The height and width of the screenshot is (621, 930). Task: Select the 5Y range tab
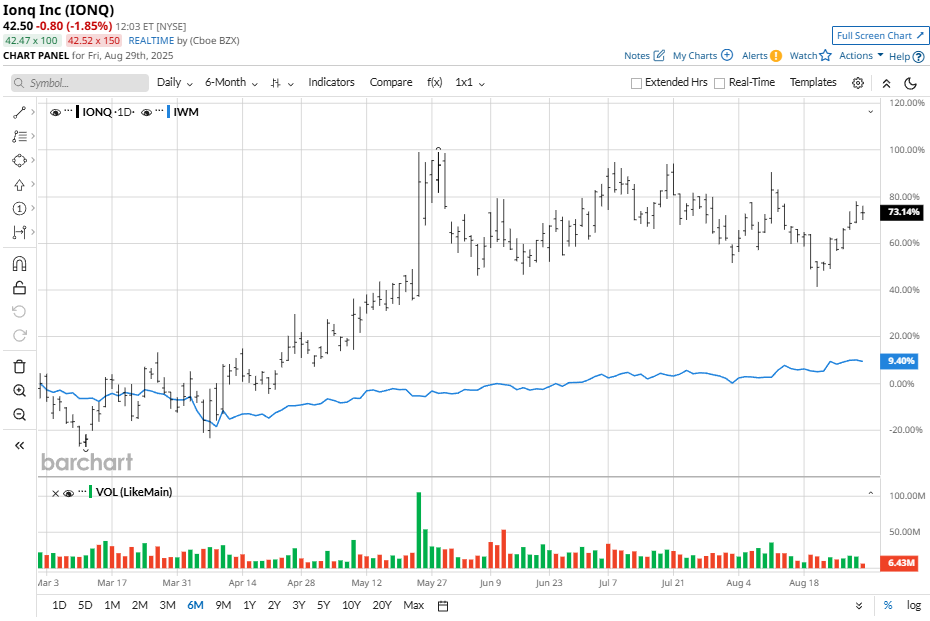click(323, 606)
